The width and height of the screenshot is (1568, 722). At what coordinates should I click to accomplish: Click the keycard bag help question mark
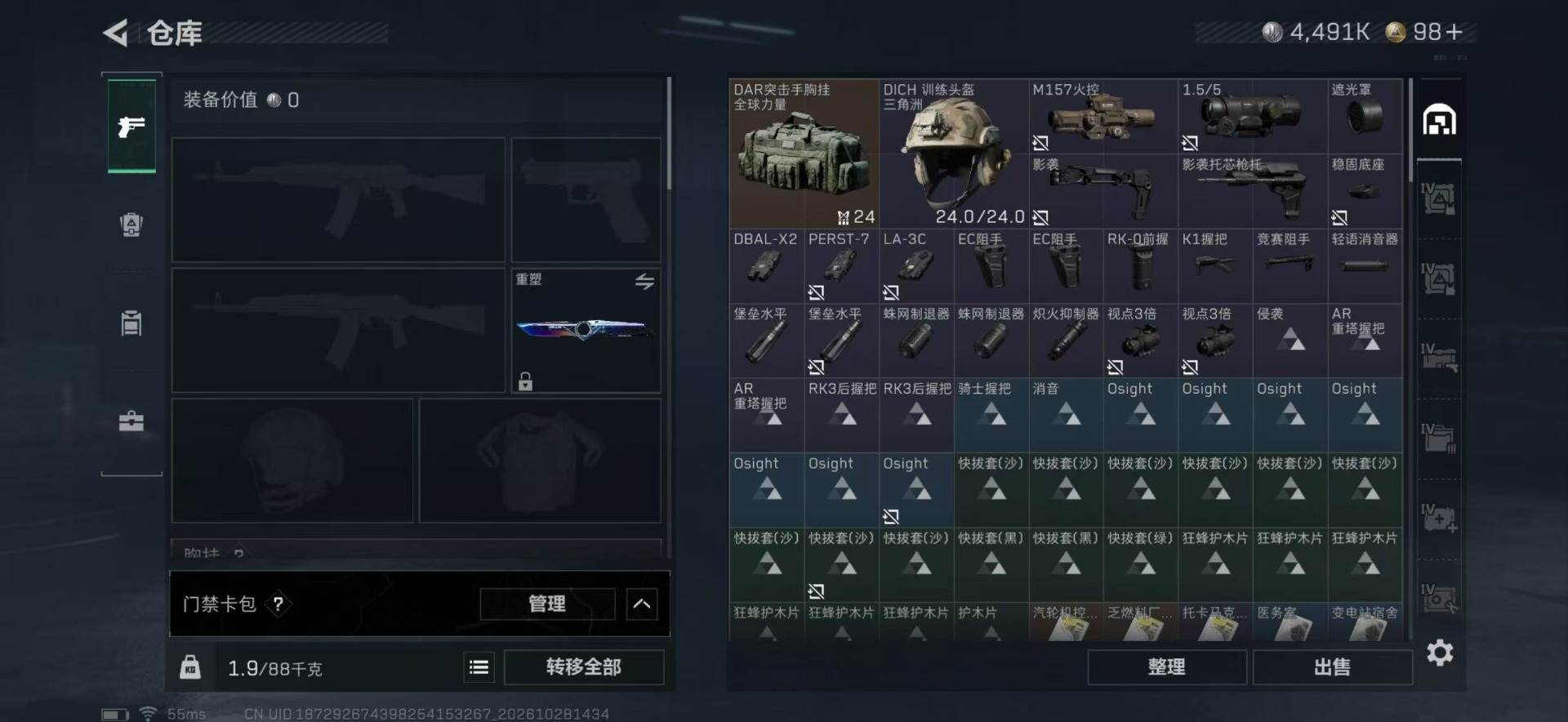[278, 604]
